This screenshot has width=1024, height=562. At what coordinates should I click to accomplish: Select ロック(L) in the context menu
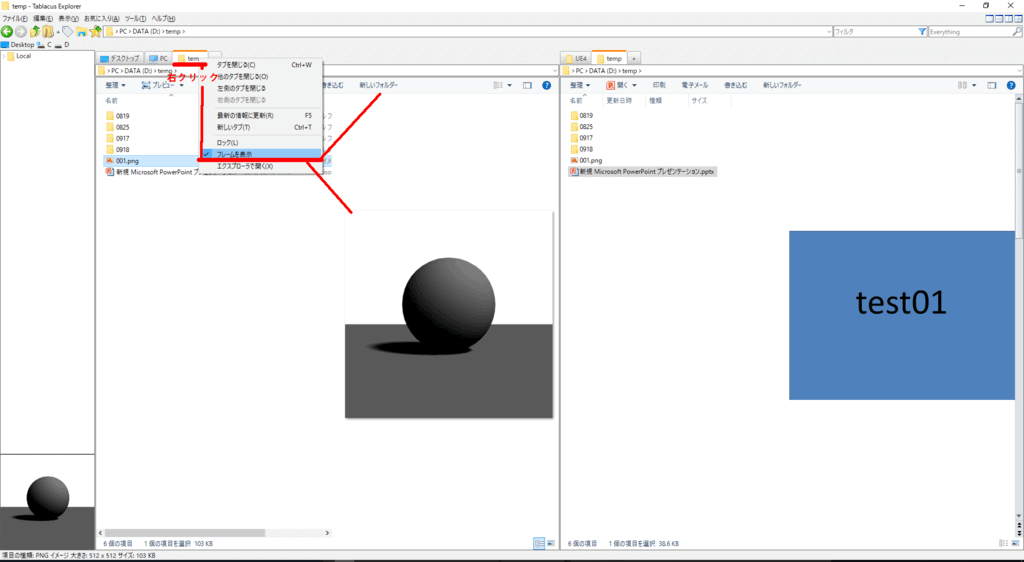pos(229,143)
